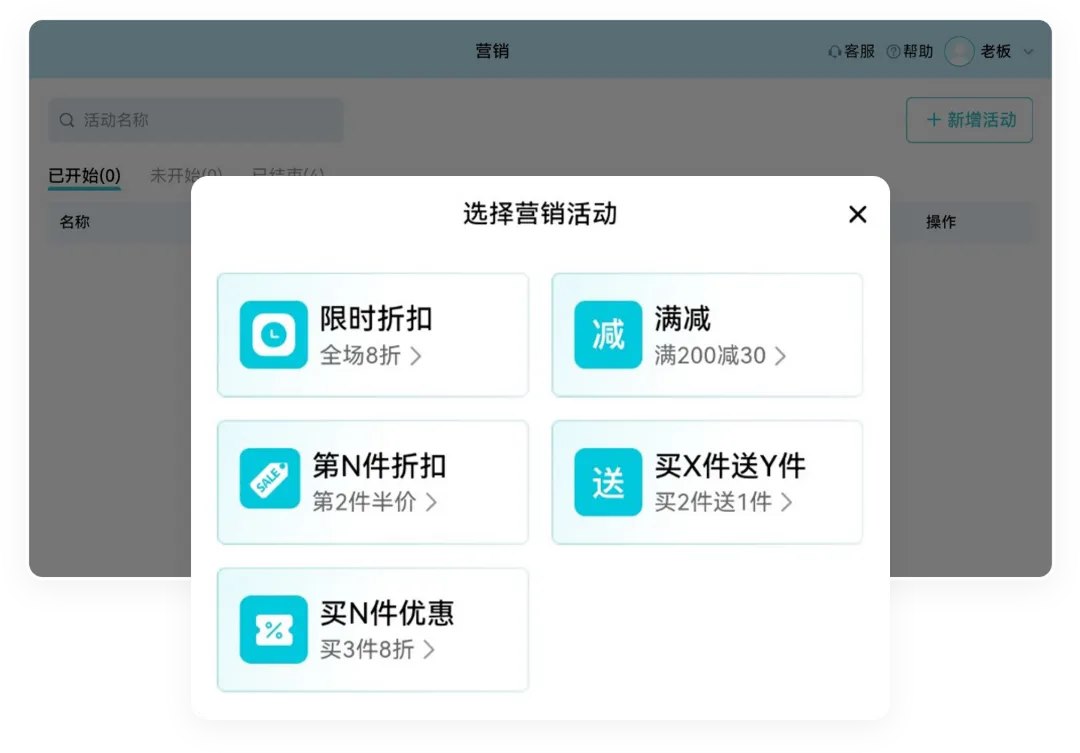The width and height of the screenshot is (1080, 753).
Task: Click the 操作 column header
Action: 940,222
